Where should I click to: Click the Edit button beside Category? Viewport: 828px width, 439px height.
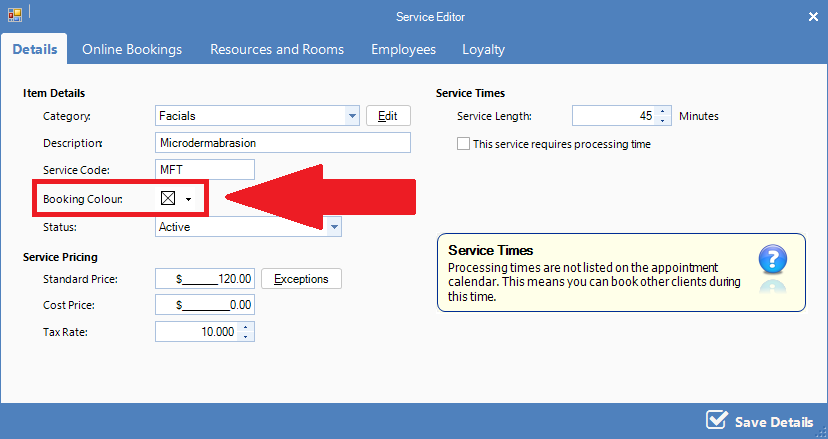[x=388, y=116]
